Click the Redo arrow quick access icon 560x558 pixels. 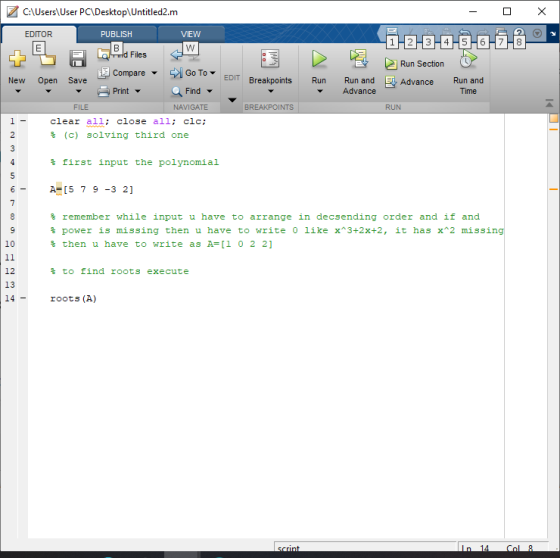[482, 32]
